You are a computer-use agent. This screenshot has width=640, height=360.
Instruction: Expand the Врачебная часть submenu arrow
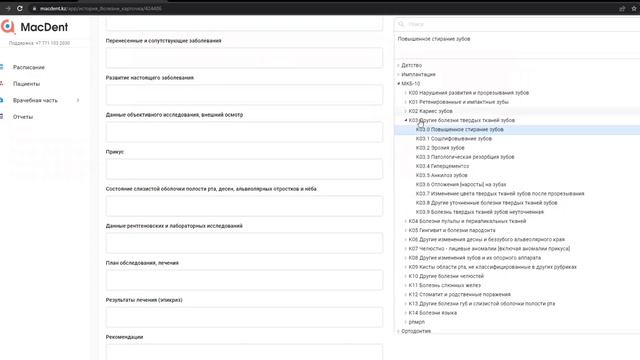[78, 100]
